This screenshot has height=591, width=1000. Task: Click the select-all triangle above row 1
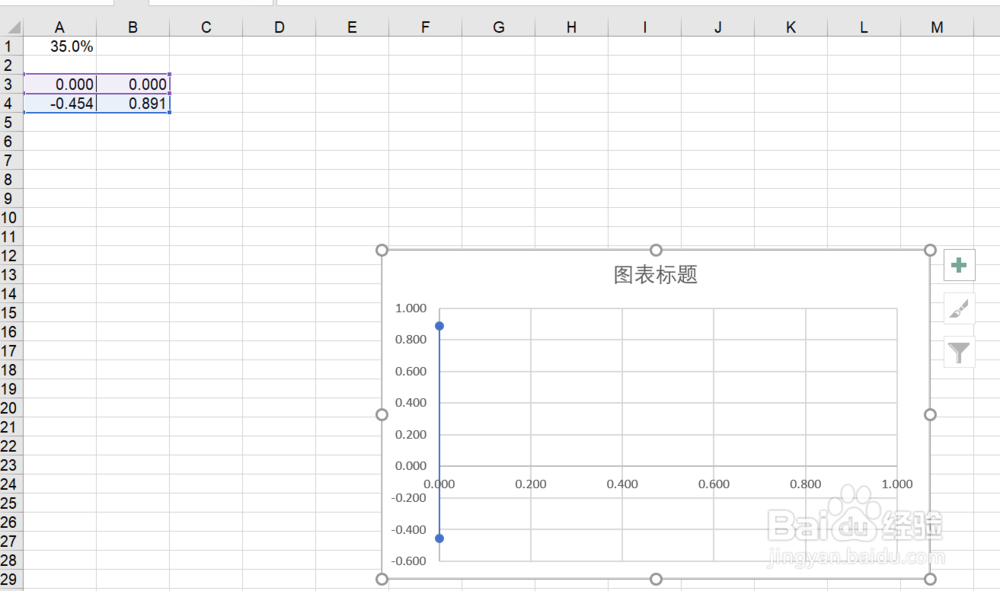pyautogui.click(x=11, y=27)
